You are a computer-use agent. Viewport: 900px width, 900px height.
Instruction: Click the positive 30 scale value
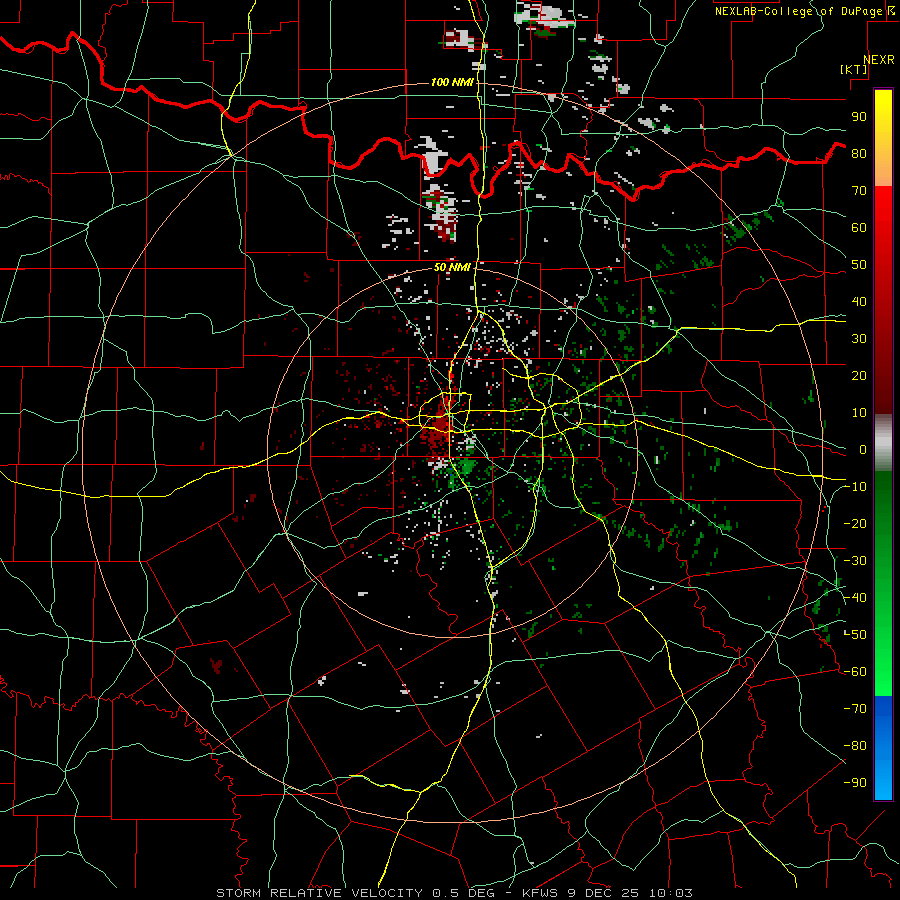click(x=859, y=339)
